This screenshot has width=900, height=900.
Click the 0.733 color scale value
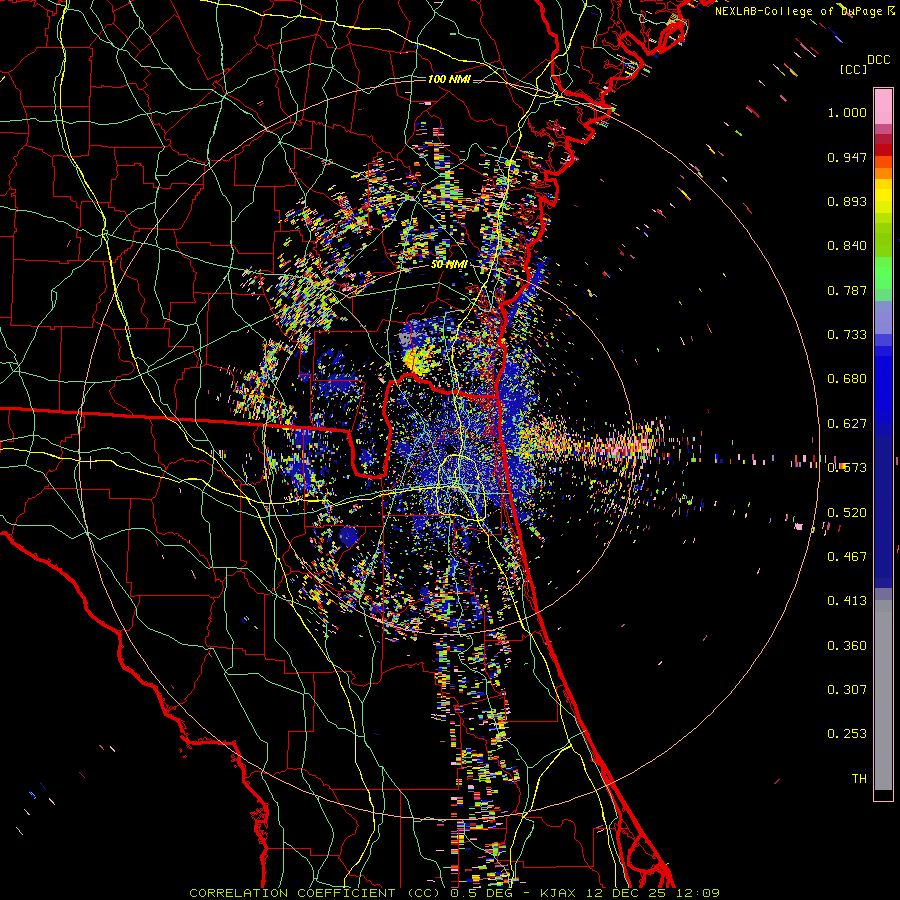847,335
